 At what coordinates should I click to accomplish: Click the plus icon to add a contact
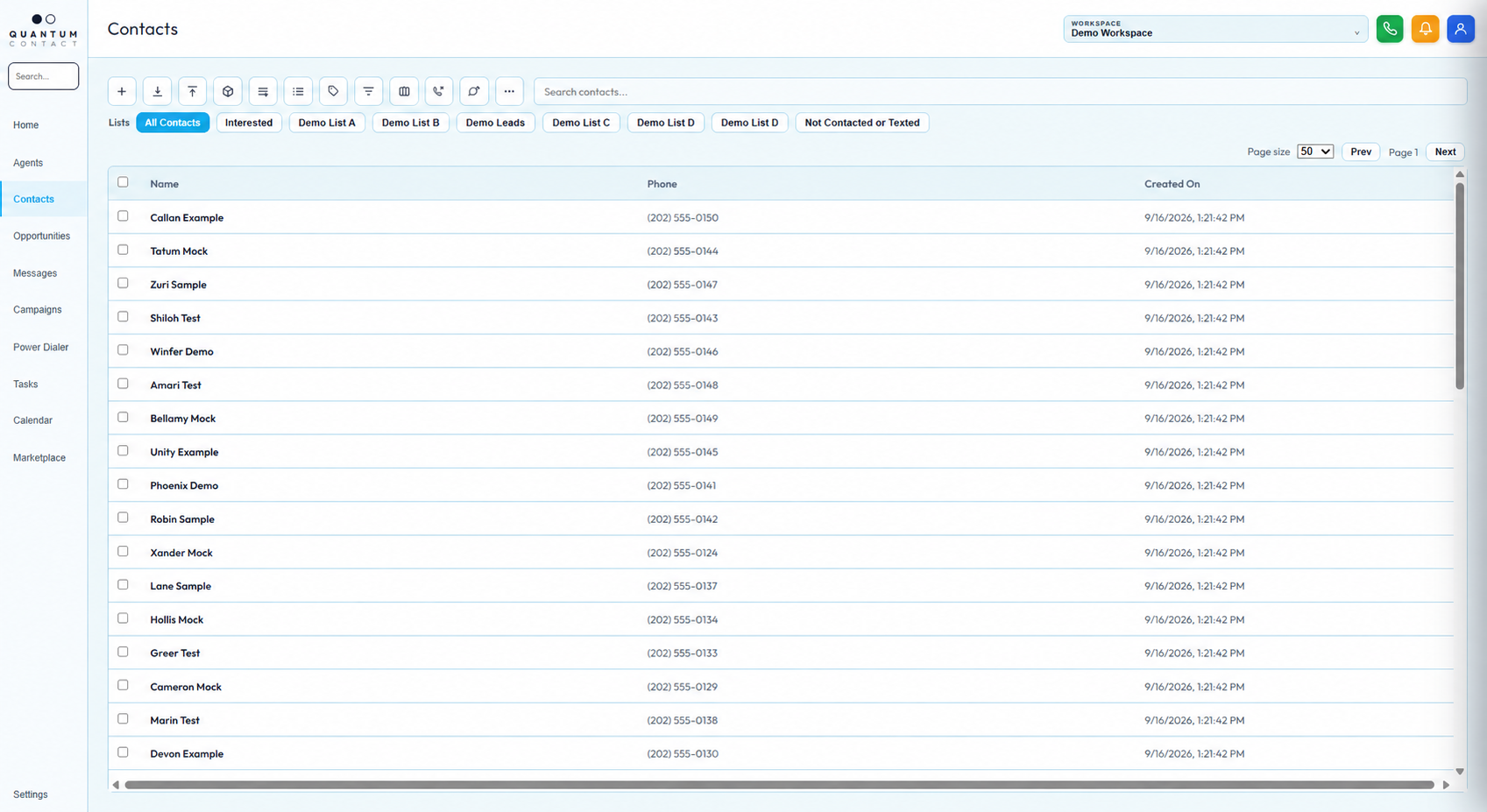point(122,91)
